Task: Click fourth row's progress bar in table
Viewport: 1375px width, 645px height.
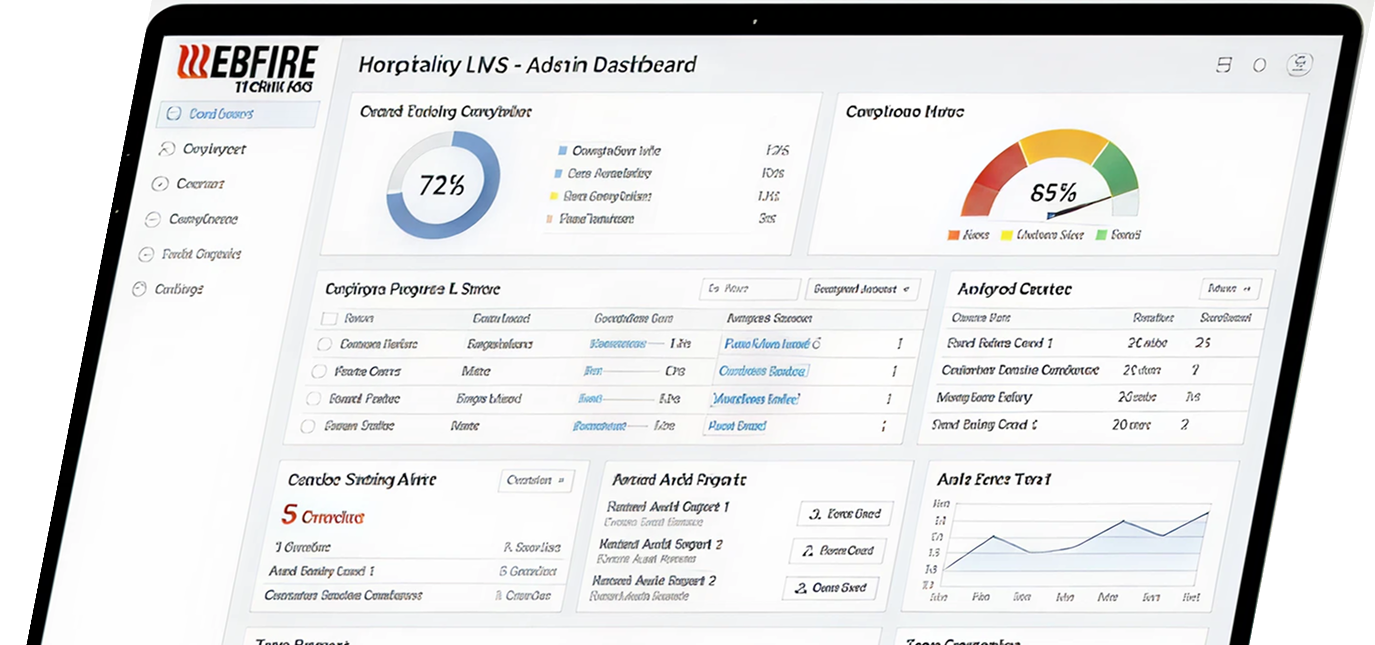Action: [612, 426]
